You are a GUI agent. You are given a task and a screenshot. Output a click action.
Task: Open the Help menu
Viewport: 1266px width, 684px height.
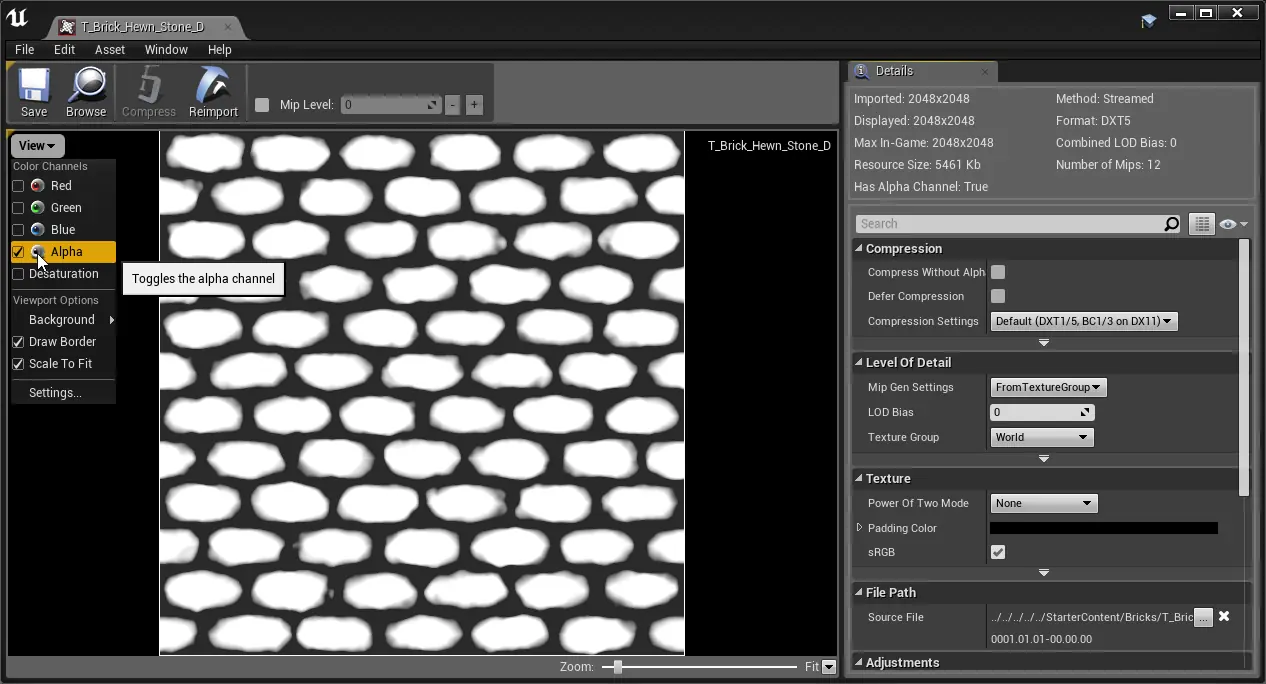tap(220, 50)
